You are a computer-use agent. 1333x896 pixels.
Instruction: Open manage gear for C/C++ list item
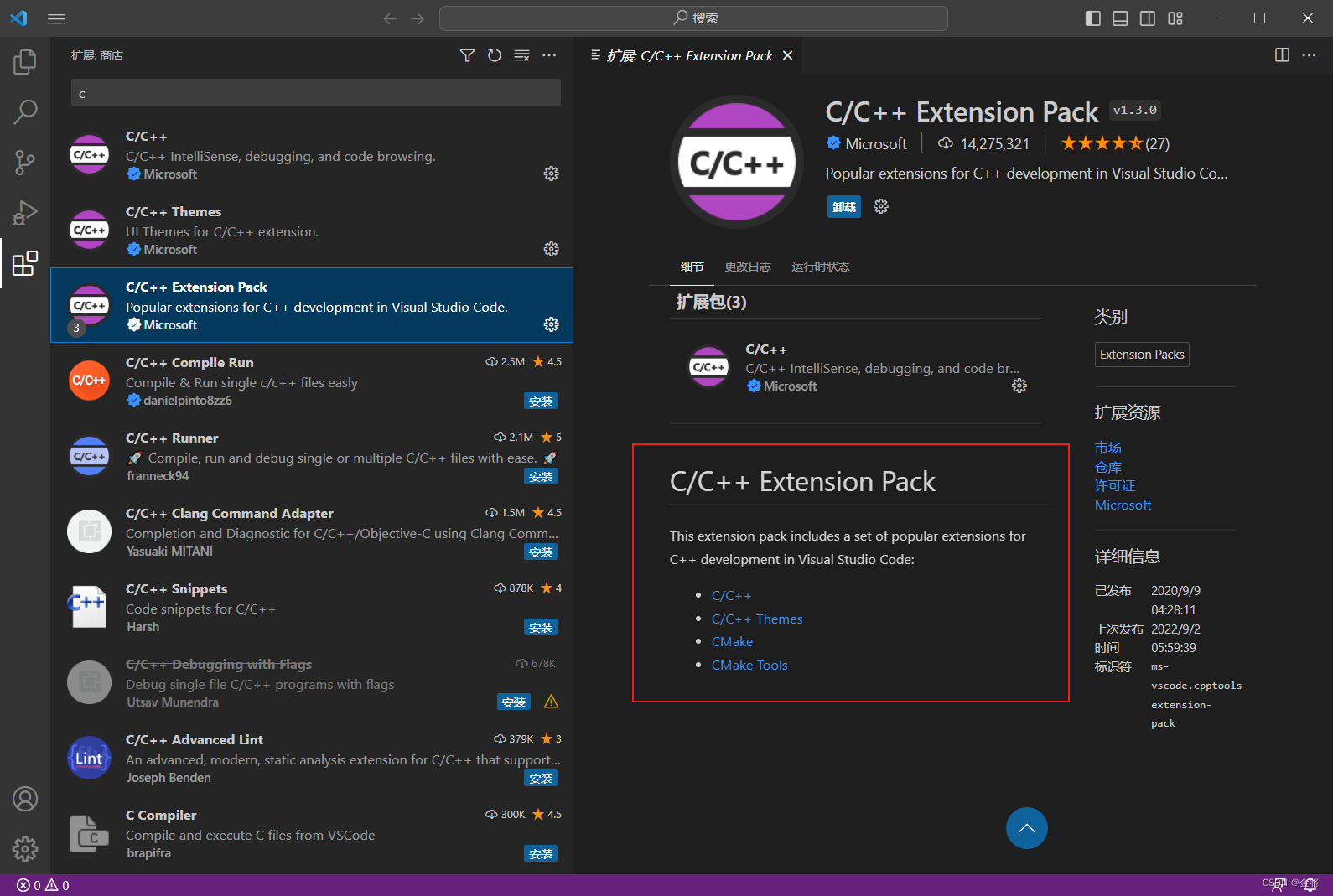coord(551,174)
